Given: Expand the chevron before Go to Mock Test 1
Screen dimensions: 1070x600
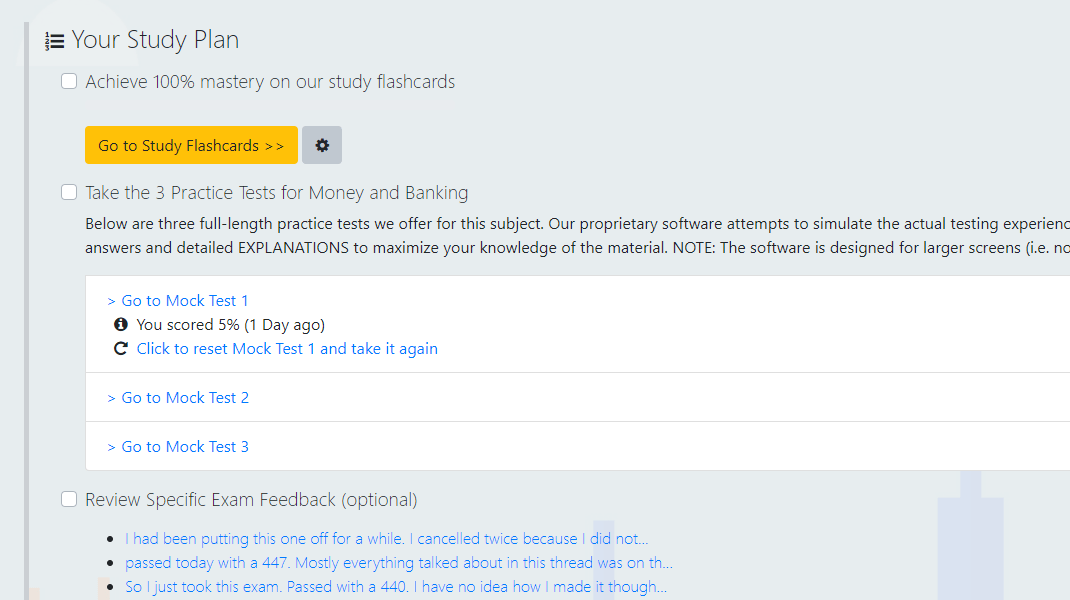Looking at the screenshot, I should point(111,300).
